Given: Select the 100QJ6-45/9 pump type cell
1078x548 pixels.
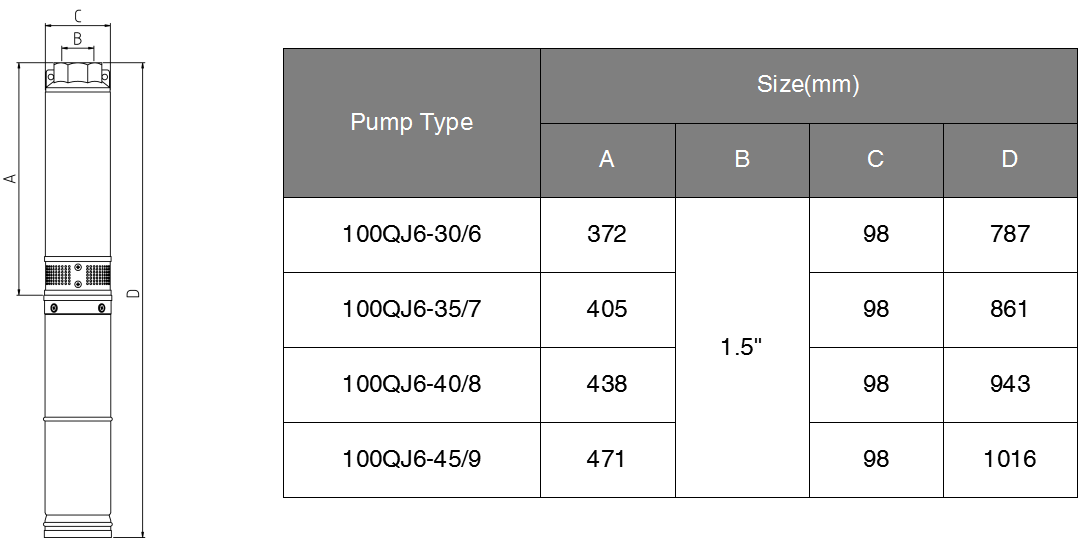Looking at the screenshot, I should point(412,460).
